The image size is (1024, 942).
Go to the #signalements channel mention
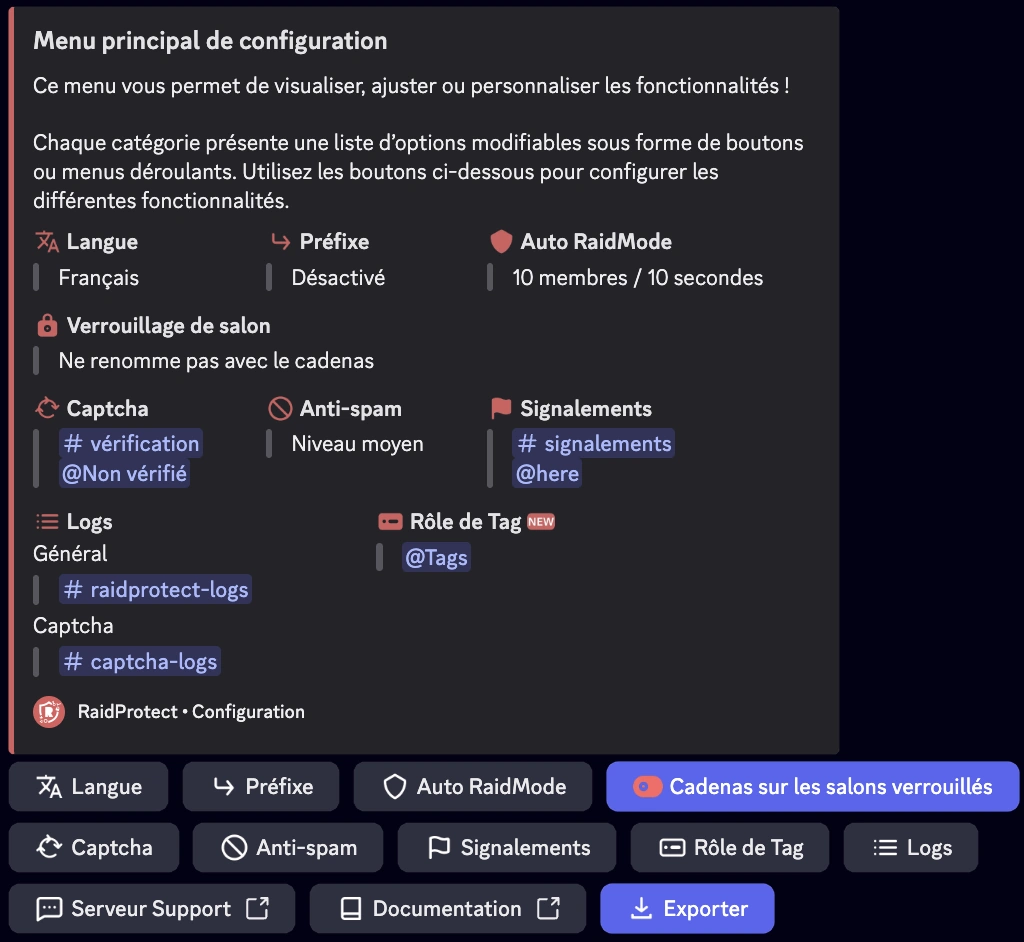tap(594, 444)
